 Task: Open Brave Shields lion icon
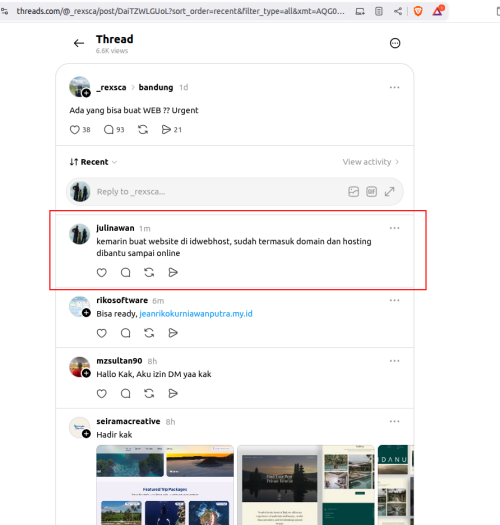click(x=418, y=11)
